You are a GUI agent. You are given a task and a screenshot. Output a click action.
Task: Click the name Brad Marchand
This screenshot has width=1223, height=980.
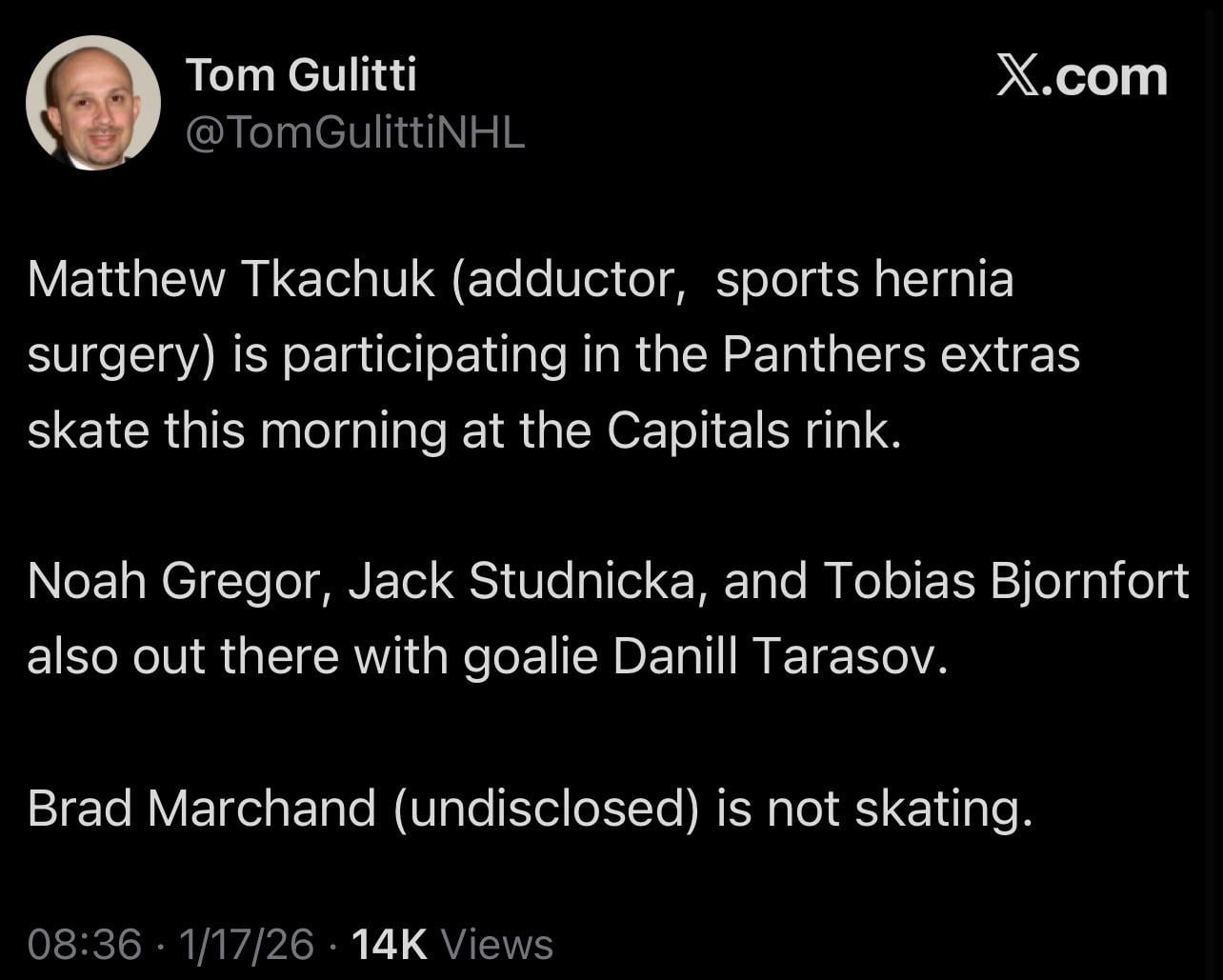202,809
